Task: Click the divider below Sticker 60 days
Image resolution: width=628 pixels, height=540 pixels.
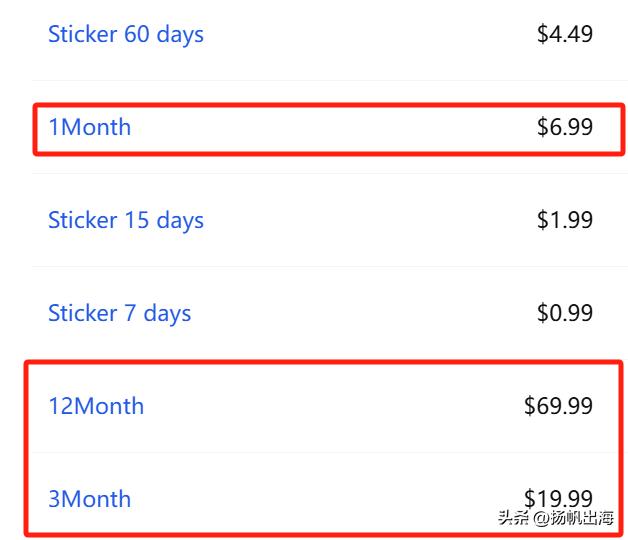Action: point(330,80)
